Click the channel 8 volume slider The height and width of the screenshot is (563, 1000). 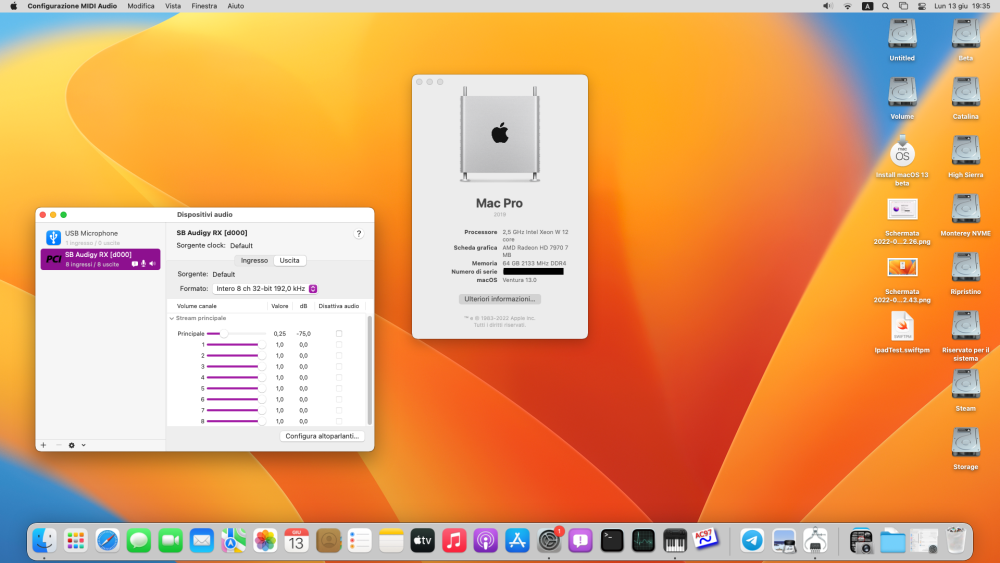[236, 421]
